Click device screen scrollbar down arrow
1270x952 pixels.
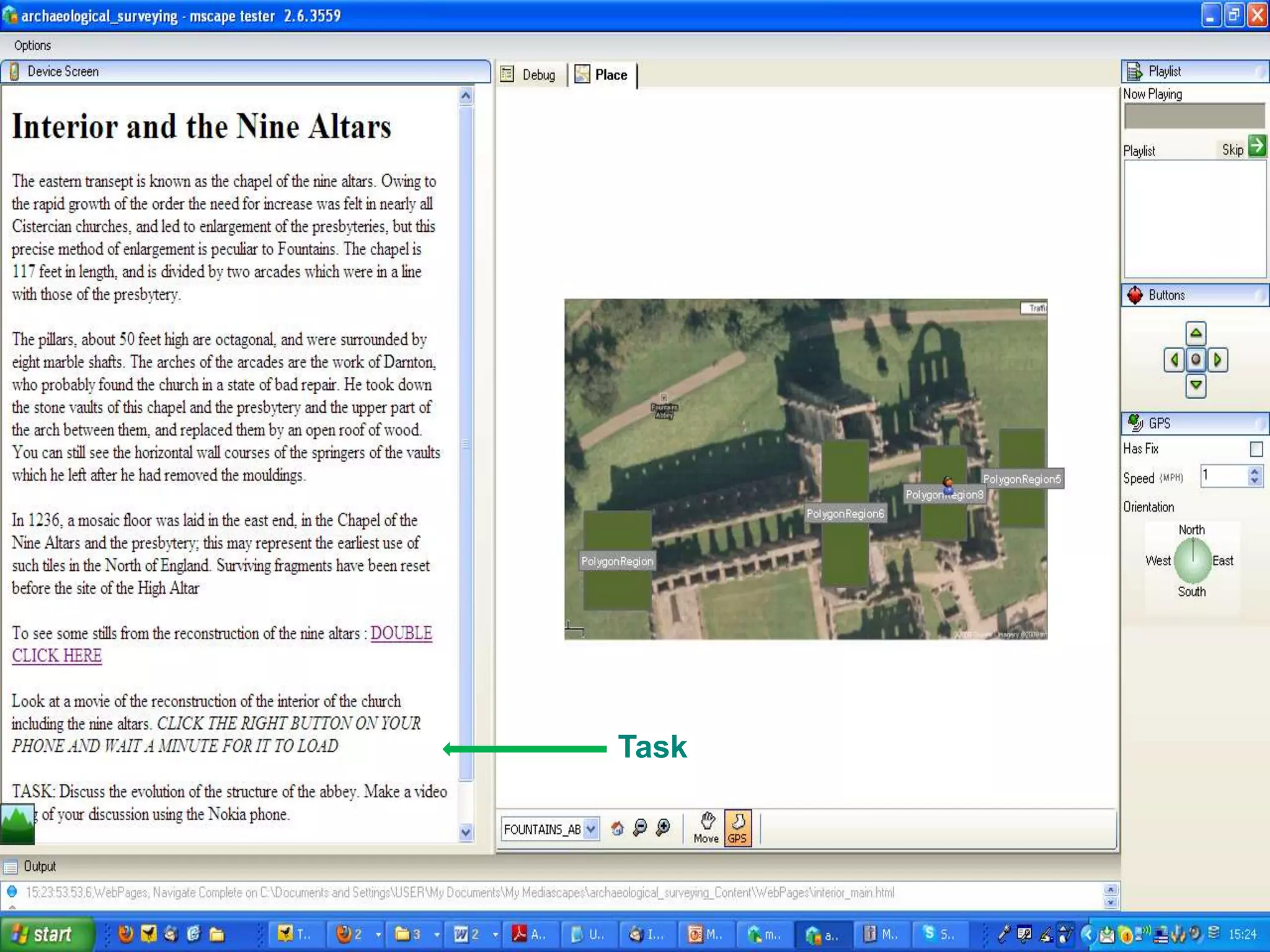click(466, 832)
